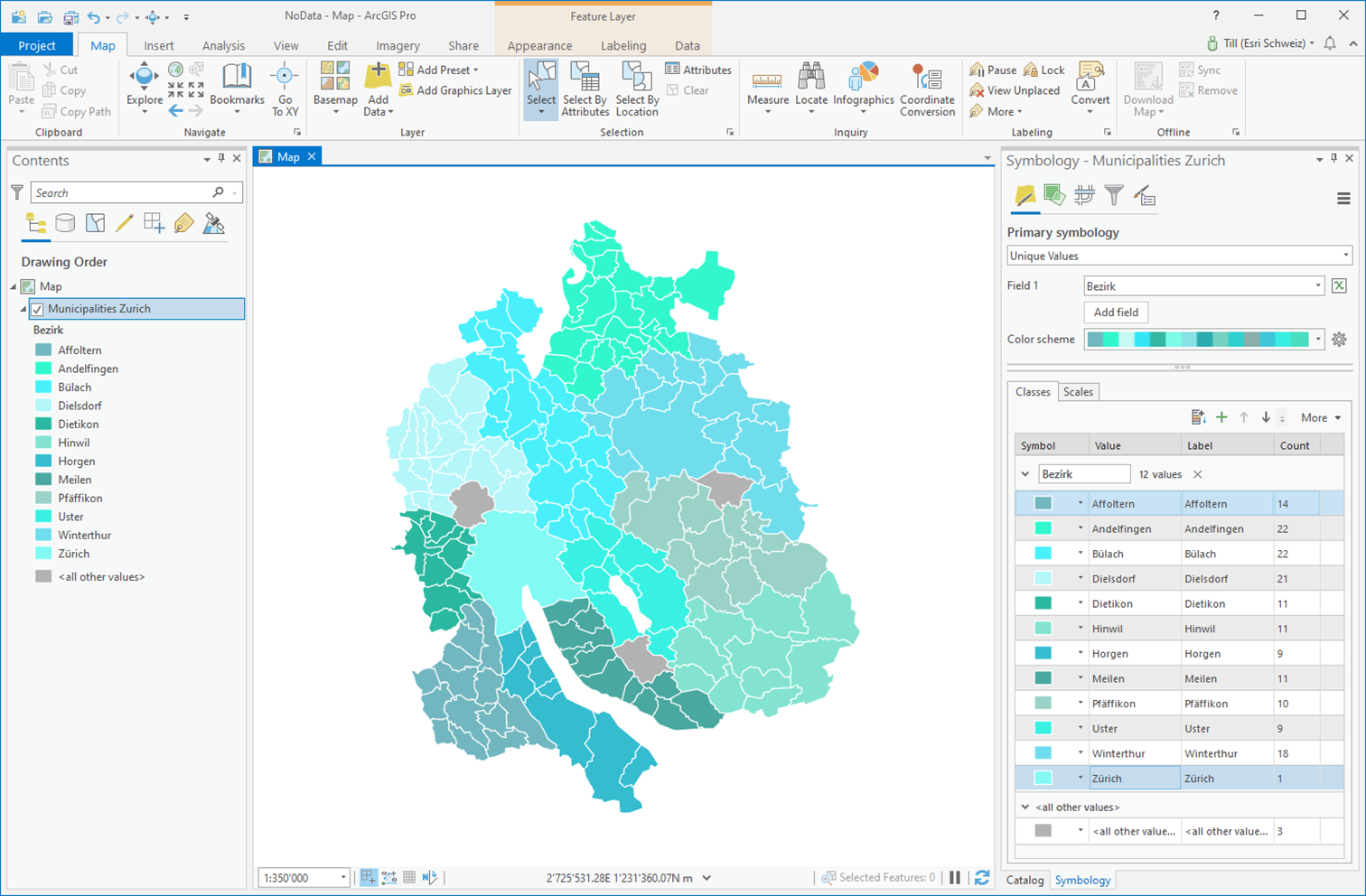Toggle map rotation correction button
This screenshot has width=1366, height=896.
429,877
